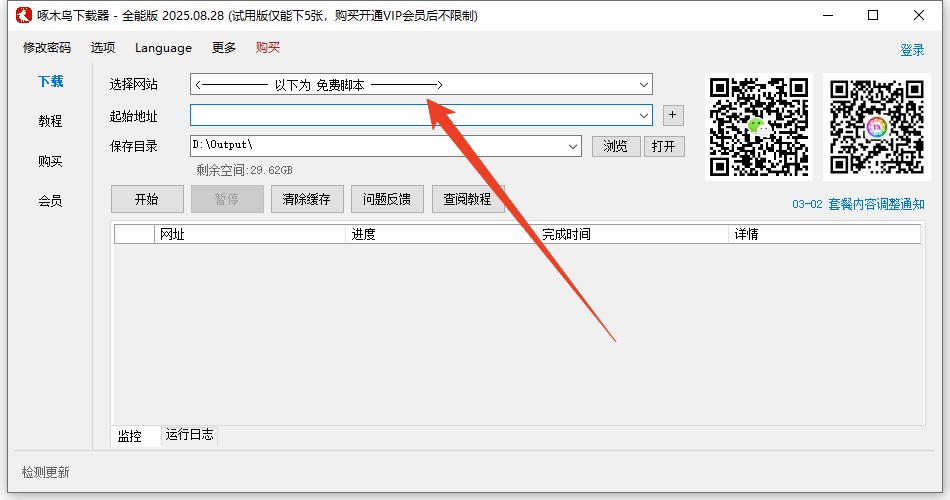Click the 进度 column header
950x500 pixels.
[x=440, y=234]
